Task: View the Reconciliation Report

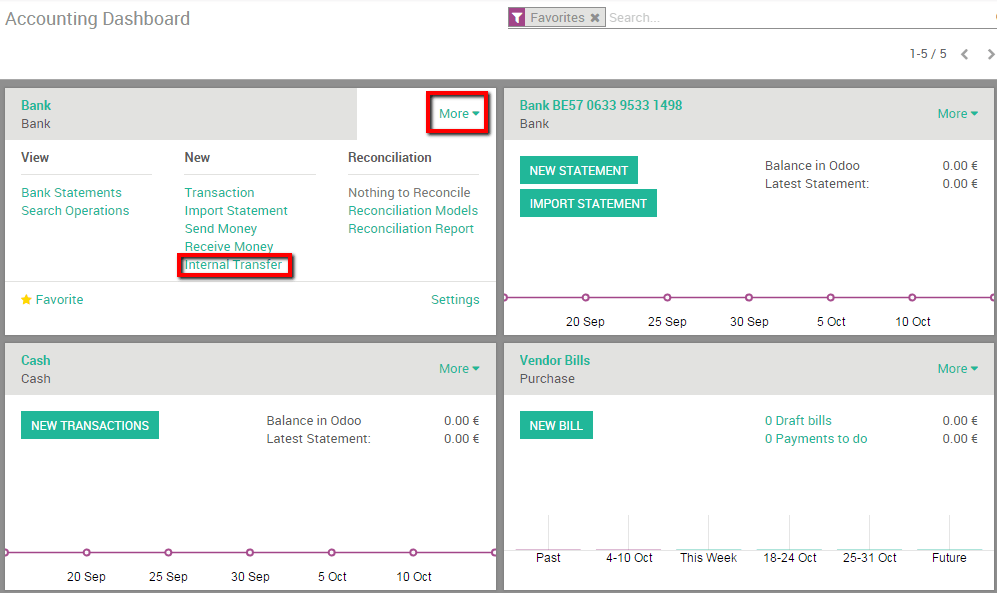Action: [411, 228]
